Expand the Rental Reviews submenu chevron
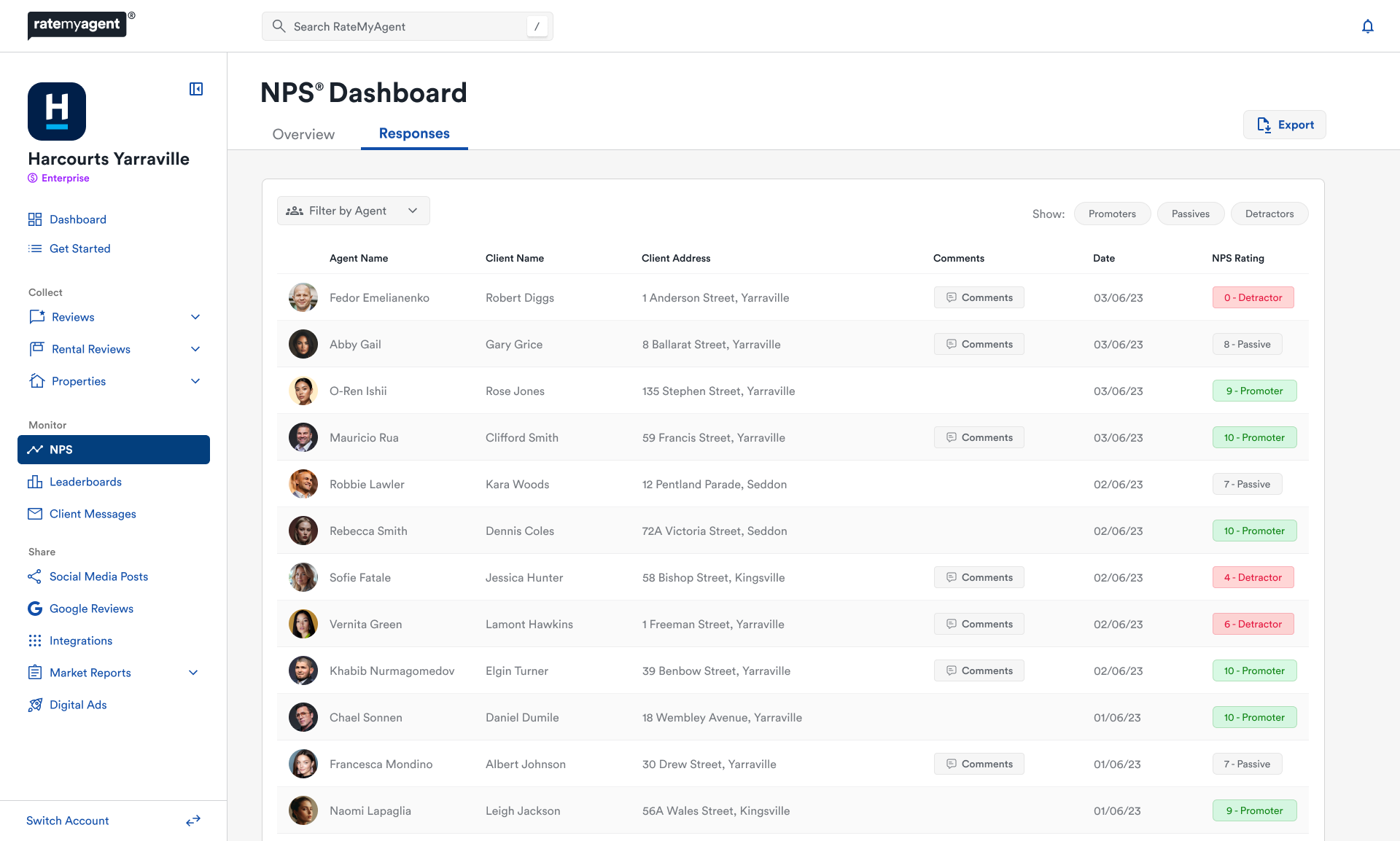Viewport: 1400px width, 841px height. (x=195, y=349)
